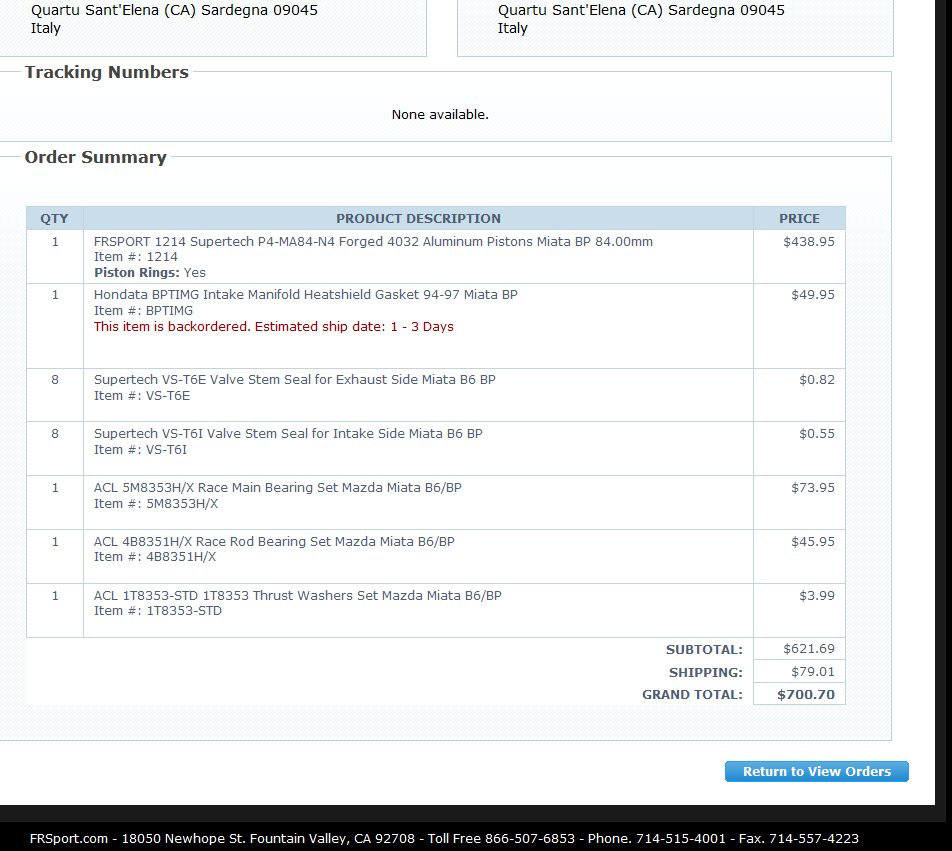
Task: Select ACL Race Main Bearing Set description
Action: pyautogui.click(x=277, y=487)
